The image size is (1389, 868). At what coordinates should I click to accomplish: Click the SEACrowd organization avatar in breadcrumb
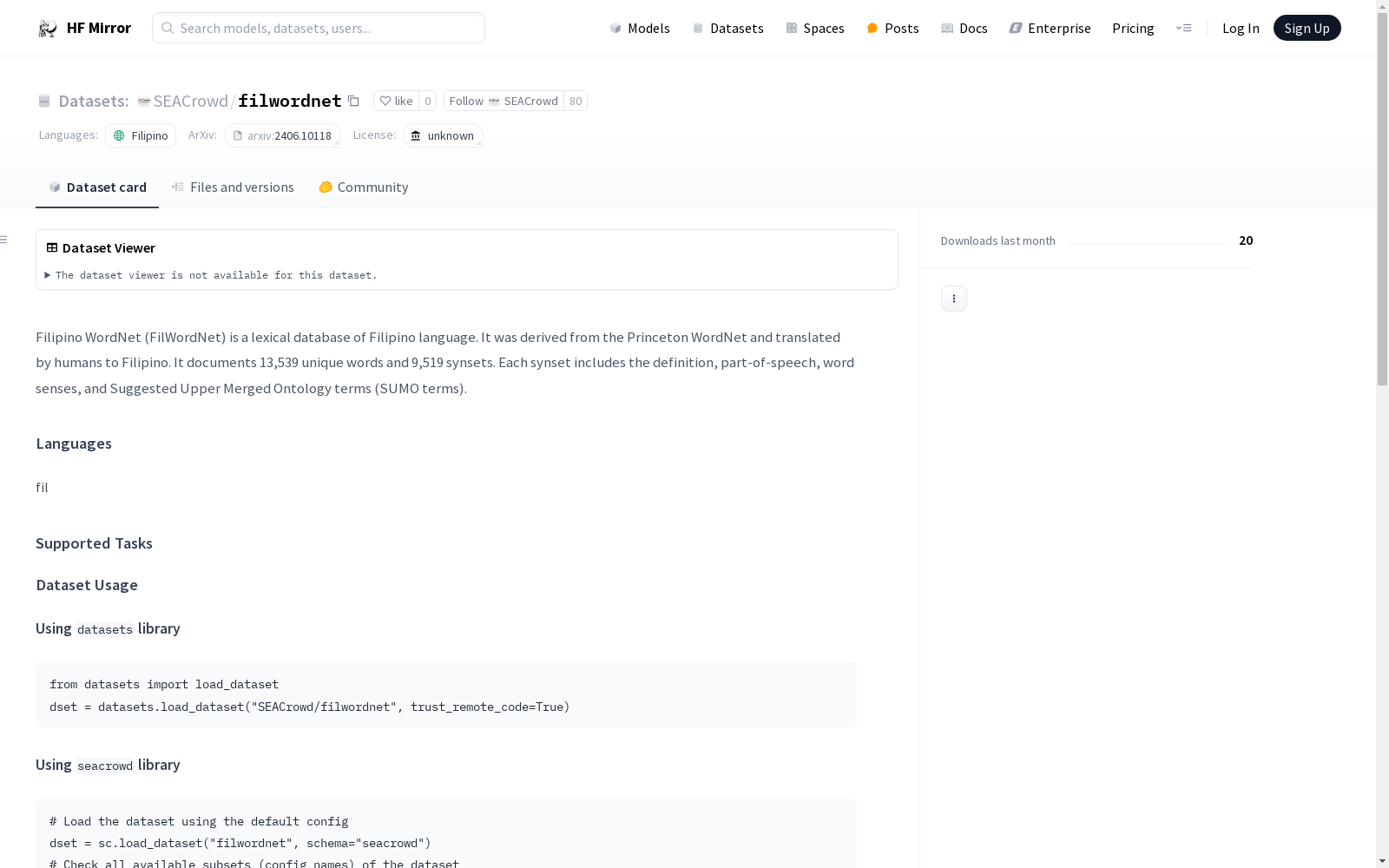144,102
